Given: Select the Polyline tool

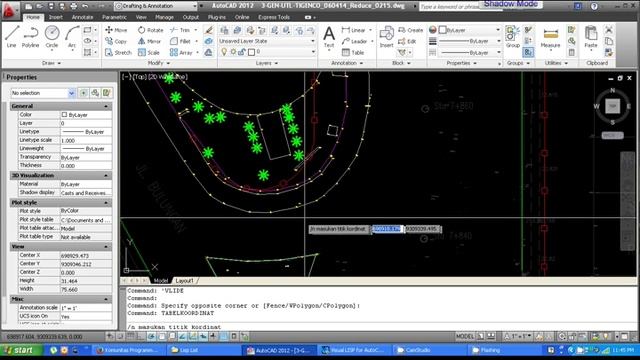Looking at the screenshot, I should (31, 37).
